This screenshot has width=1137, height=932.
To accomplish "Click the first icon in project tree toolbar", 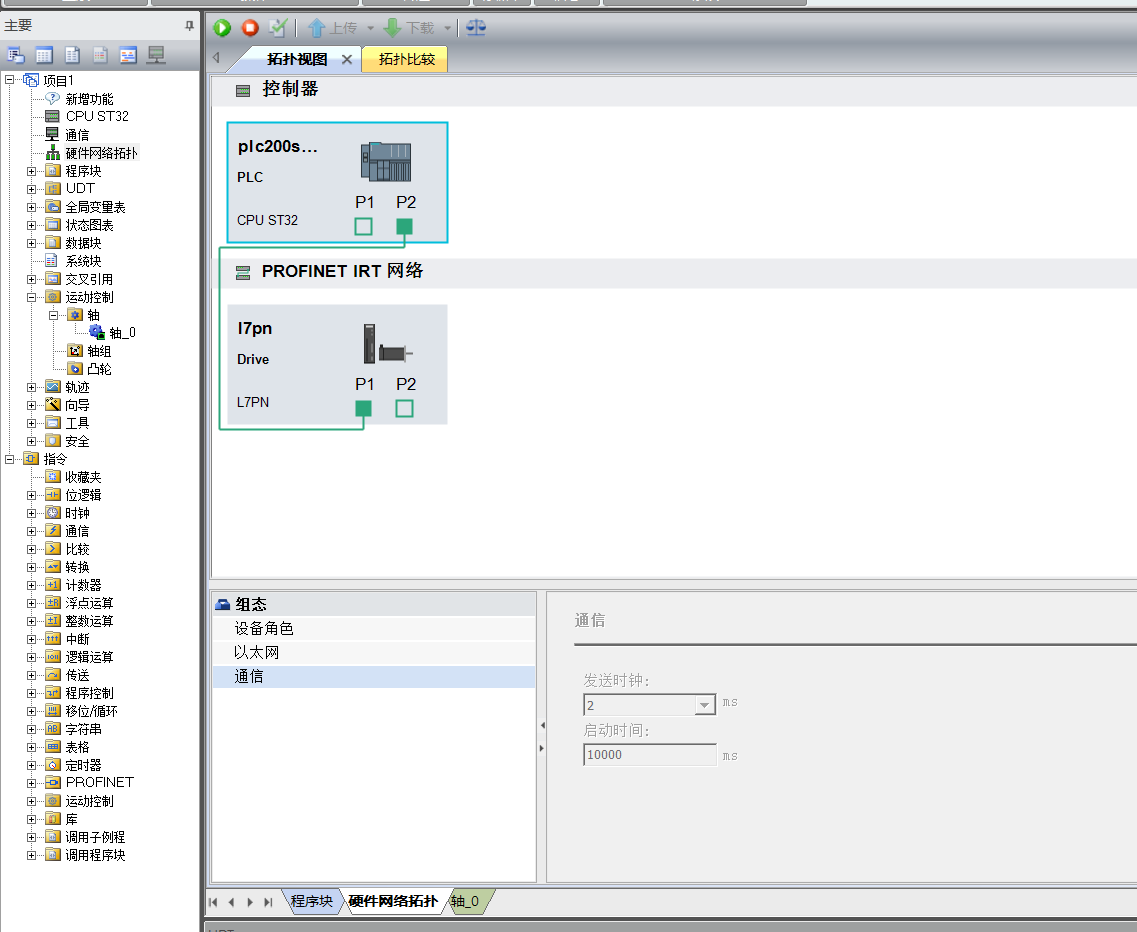I will click(16, 55).
